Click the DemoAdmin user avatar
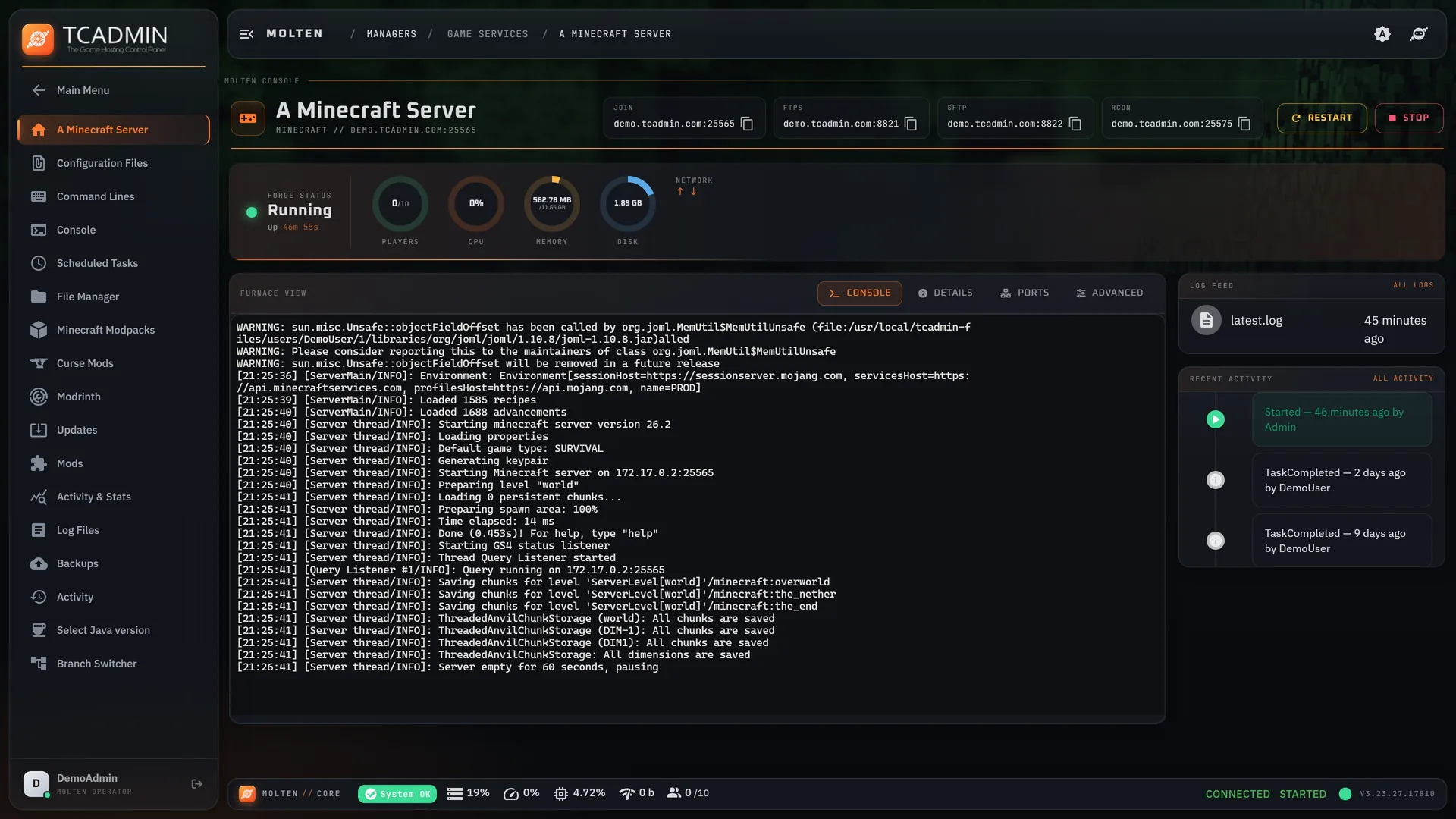 pyautogui.click(x=36, y=784)
